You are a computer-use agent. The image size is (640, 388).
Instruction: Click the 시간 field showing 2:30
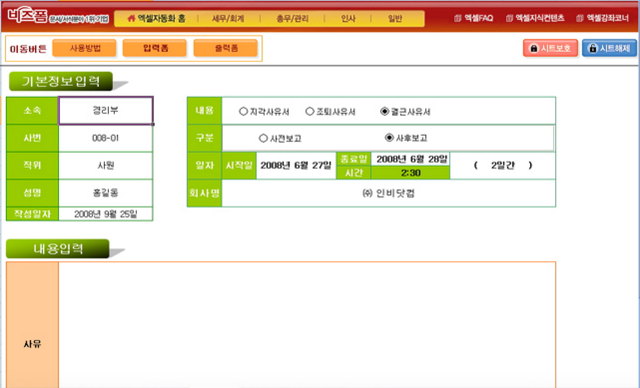tap(411, 173)
